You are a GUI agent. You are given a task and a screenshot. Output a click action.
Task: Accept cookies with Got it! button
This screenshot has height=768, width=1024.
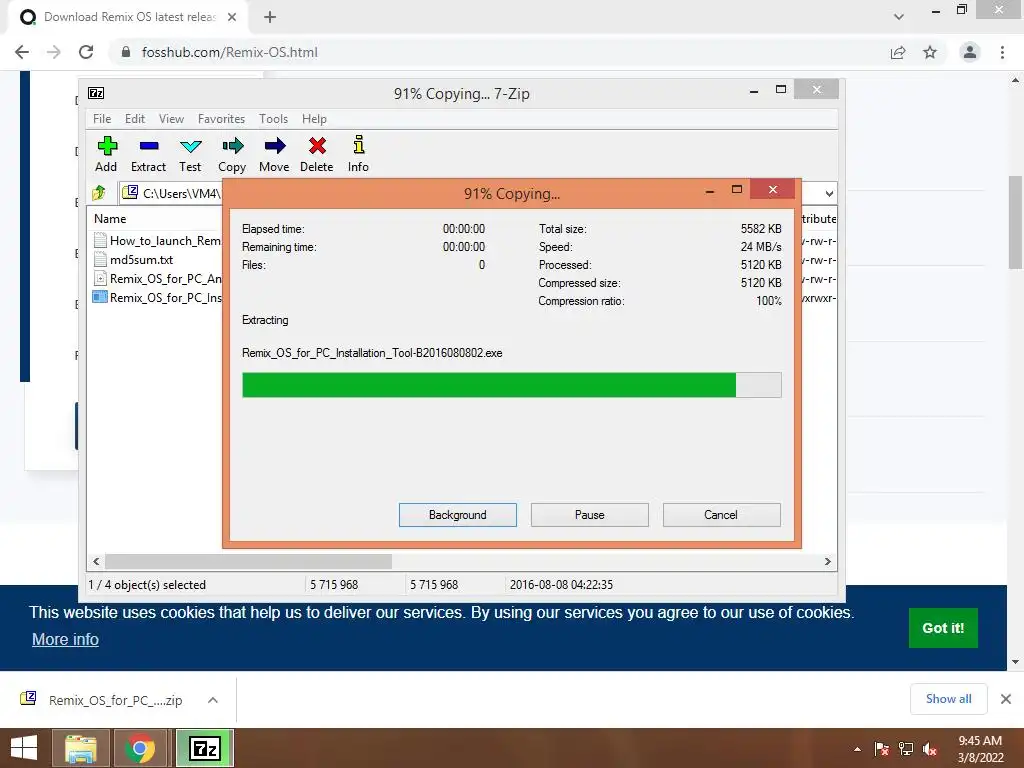tap(943, 628)
